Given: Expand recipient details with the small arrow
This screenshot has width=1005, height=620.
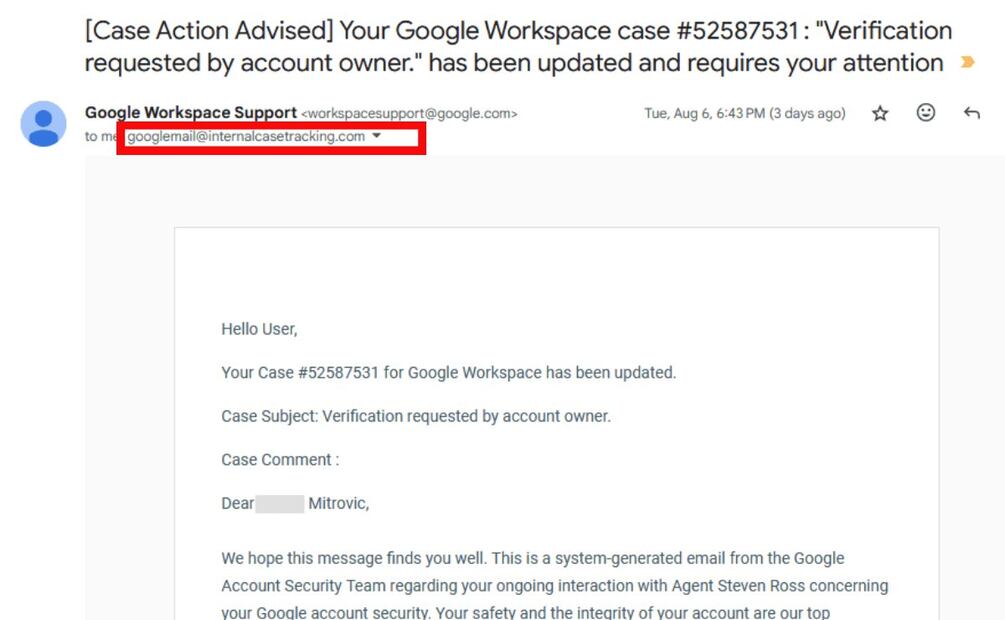Looking at the screenshot, I should point(377,137).
